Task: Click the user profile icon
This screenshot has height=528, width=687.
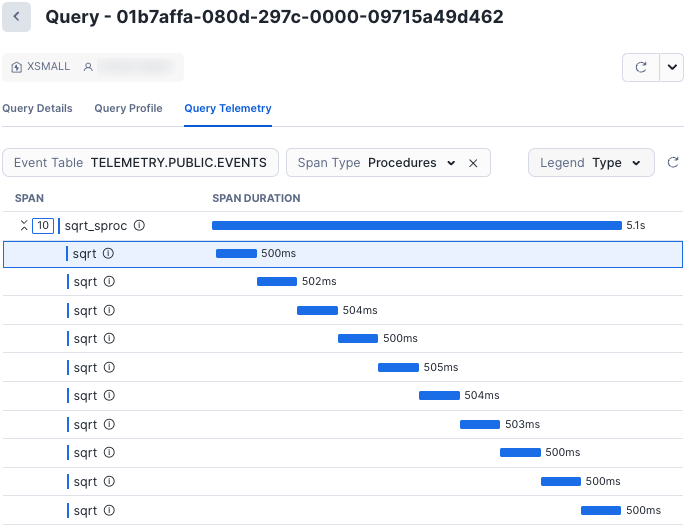Action: click(88, 67)
